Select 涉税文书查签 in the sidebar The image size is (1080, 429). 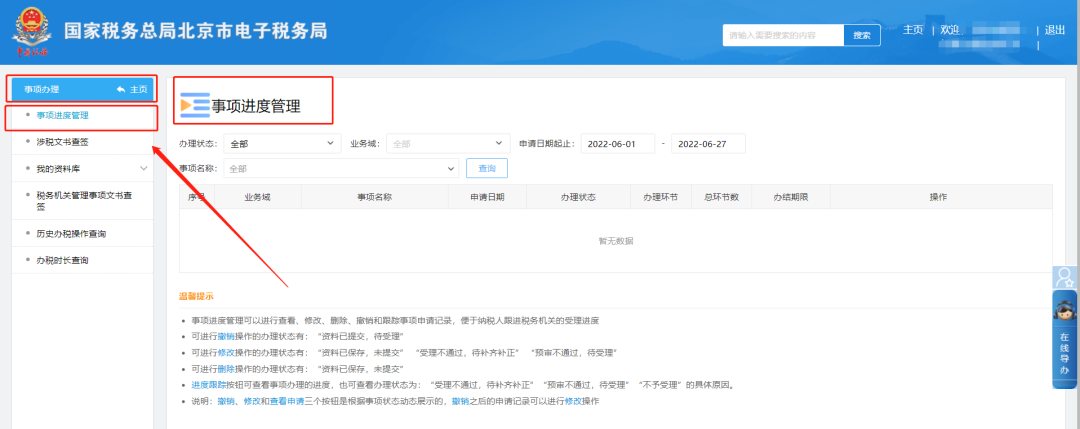[x=64, y=143]
